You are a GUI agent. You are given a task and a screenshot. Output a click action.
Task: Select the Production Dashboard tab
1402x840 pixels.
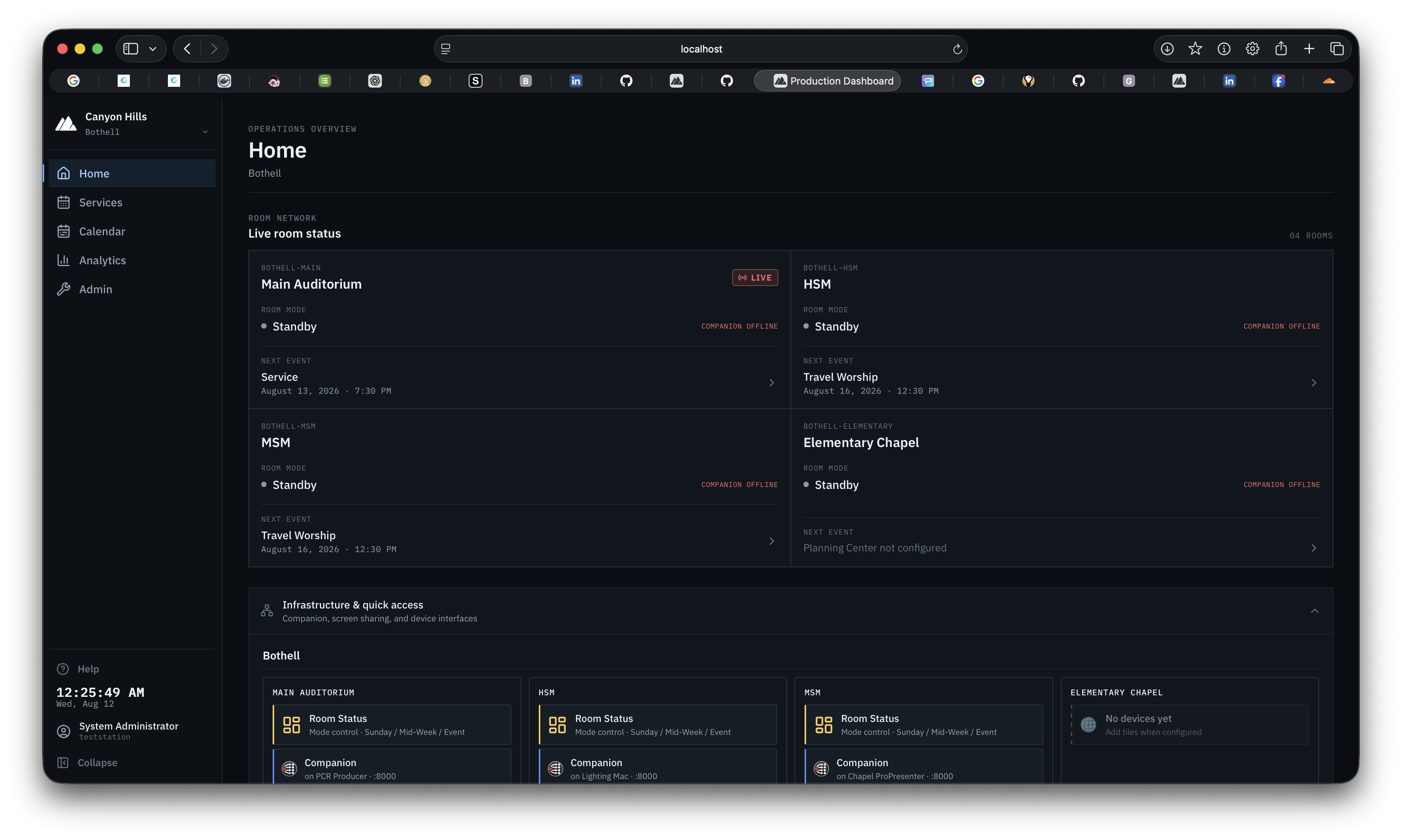827,81
